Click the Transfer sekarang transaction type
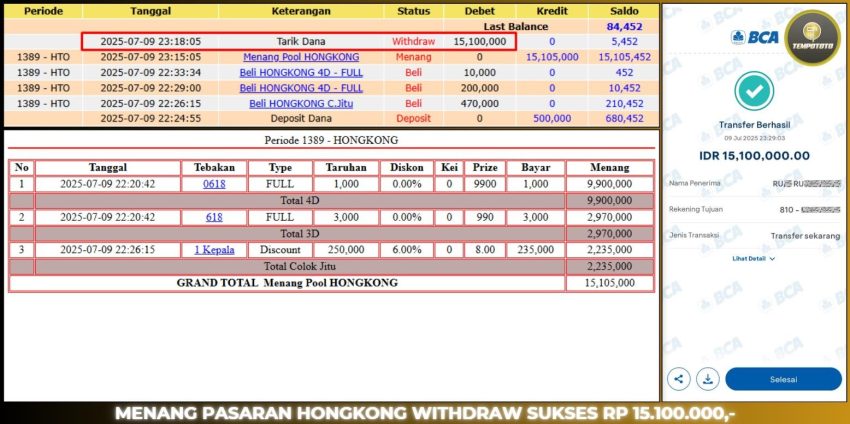The height and width of the screenshot is (424, 850). coord(806,236)
